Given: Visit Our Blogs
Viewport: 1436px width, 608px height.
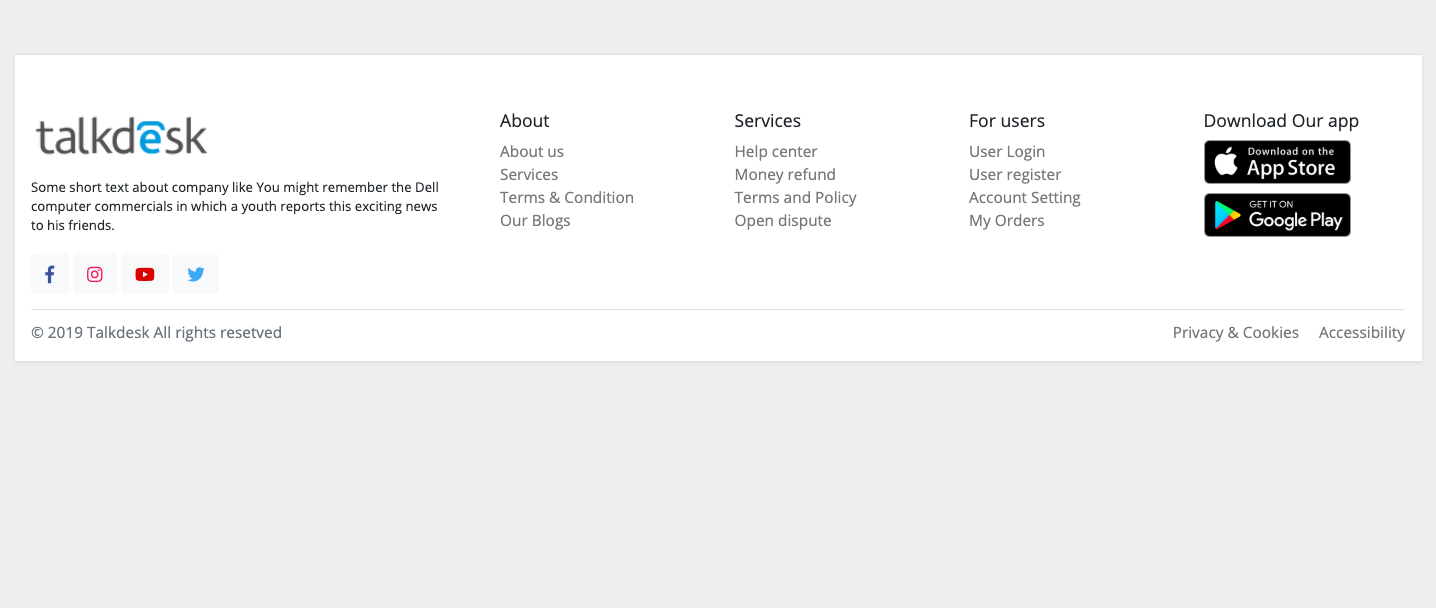Looking at the screenshot, I should coord(535,220).
